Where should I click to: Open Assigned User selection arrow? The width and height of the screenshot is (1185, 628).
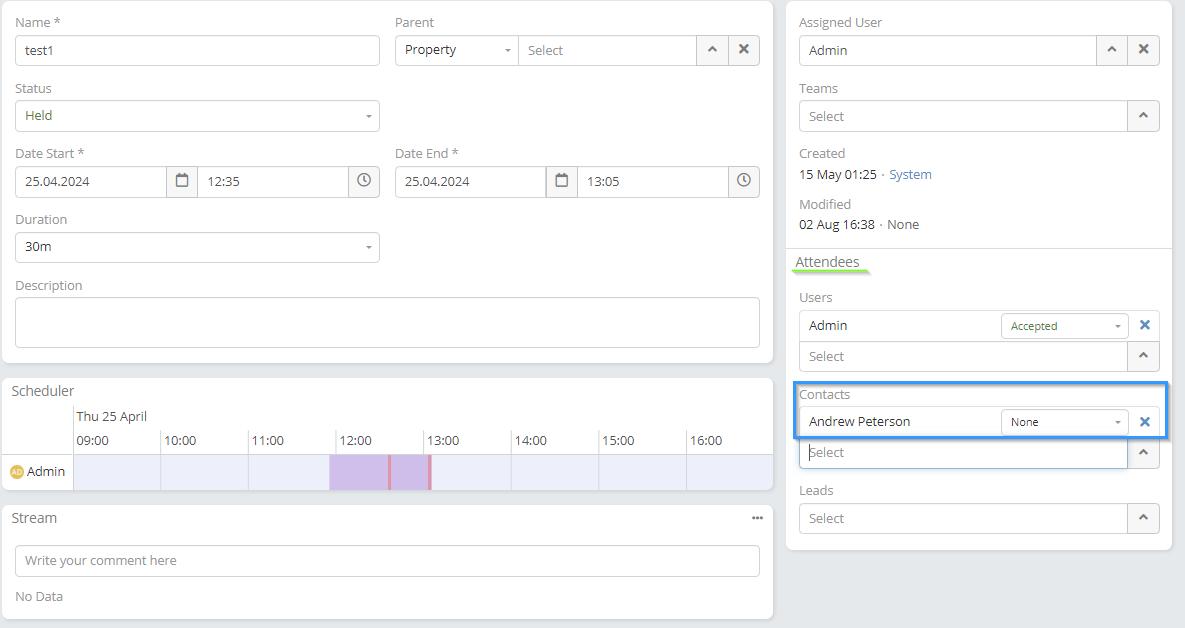pos(1112,50)
